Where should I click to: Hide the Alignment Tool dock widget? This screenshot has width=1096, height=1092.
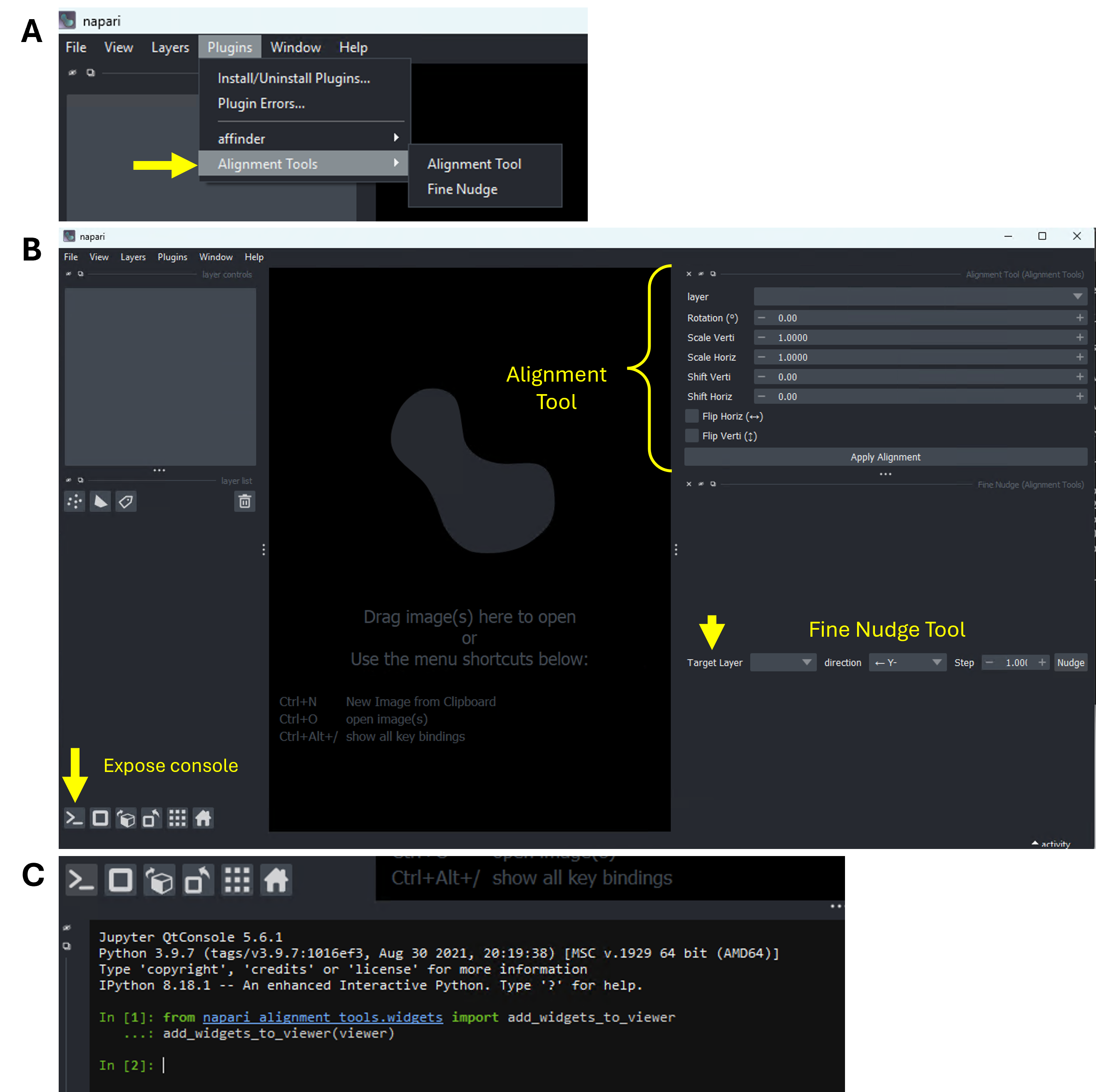701,274
